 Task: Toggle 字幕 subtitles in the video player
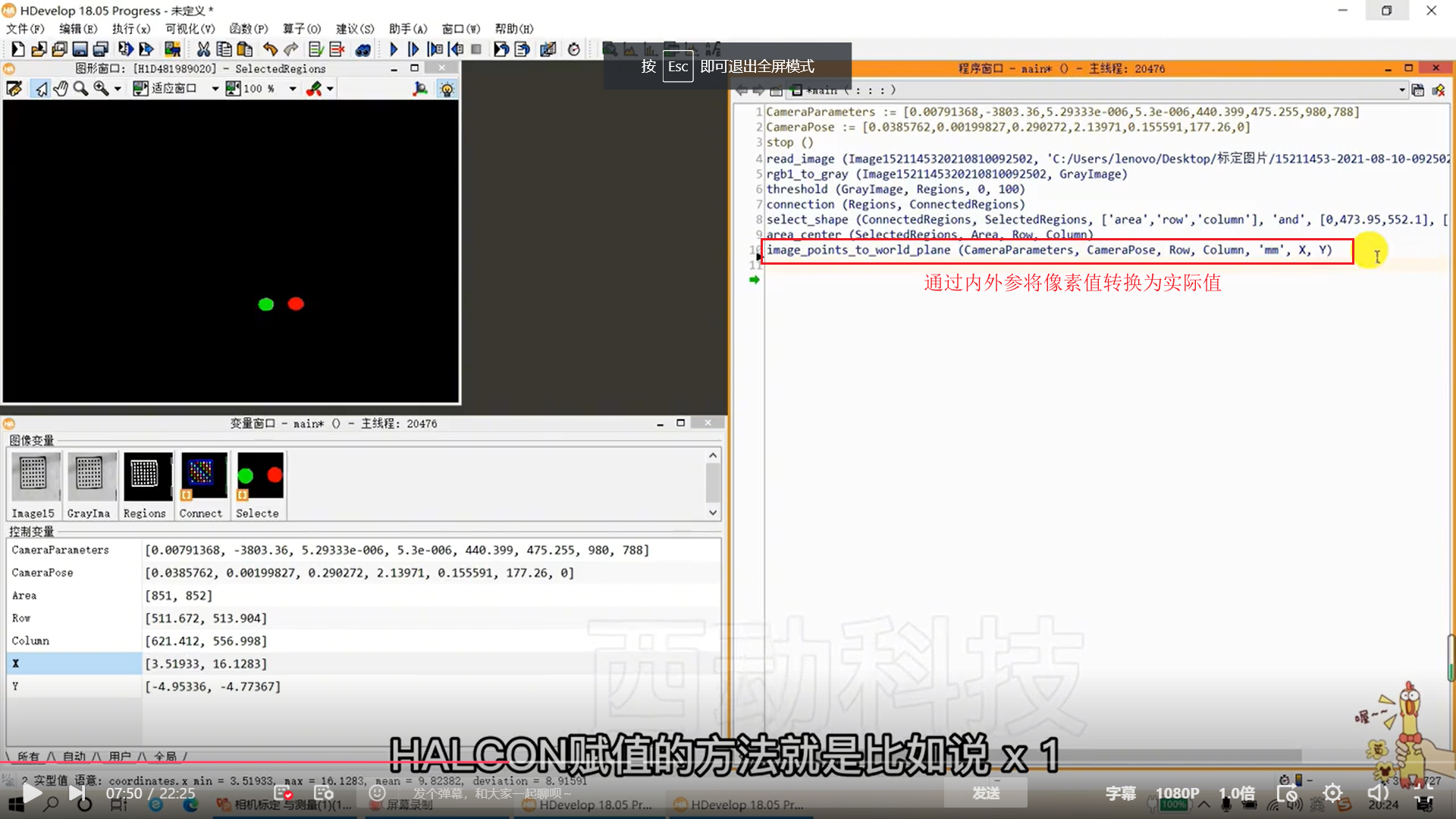(x=1120, y=792)
